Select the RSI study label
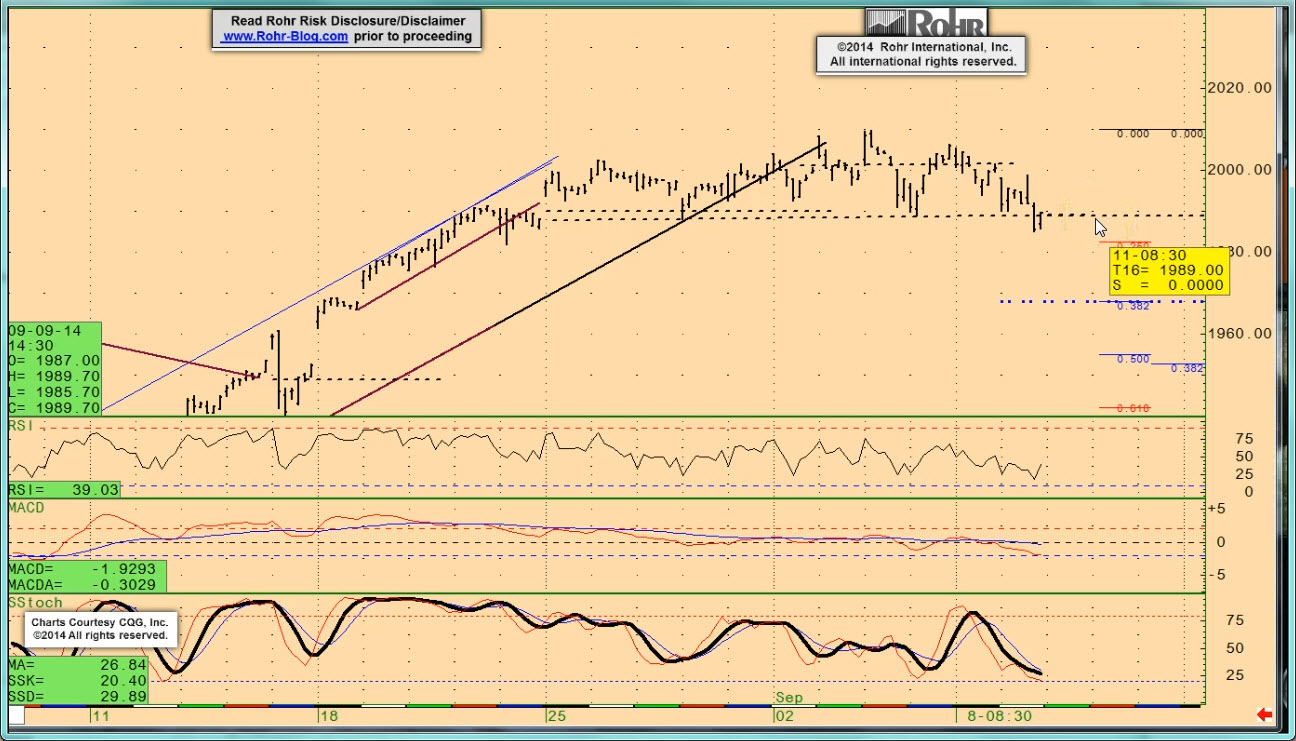This screenshot has height=741, width=1296. coord(22,426)
